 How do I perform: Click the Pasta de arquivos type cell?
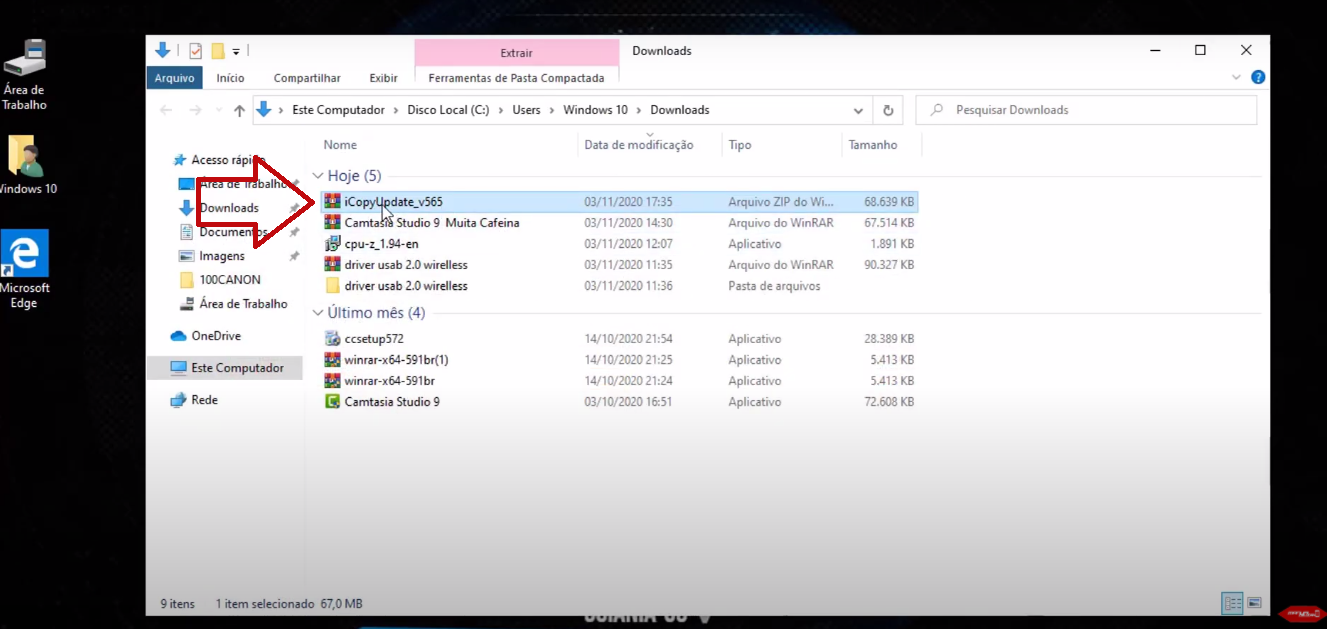point(774,286)
